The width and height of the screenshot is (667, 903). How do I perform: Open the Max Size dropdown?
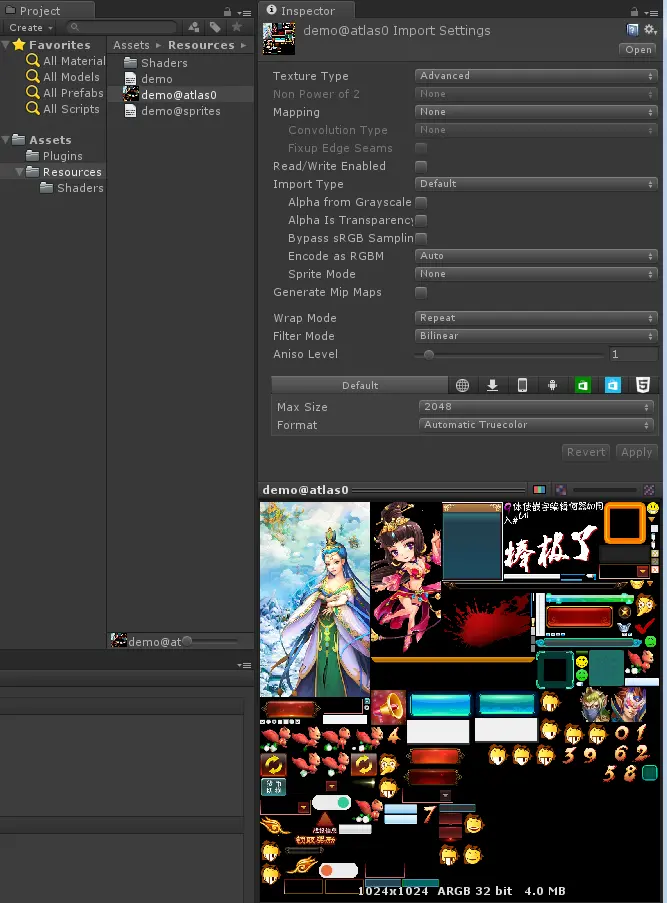pyautogui.click(x=536, y=407)
